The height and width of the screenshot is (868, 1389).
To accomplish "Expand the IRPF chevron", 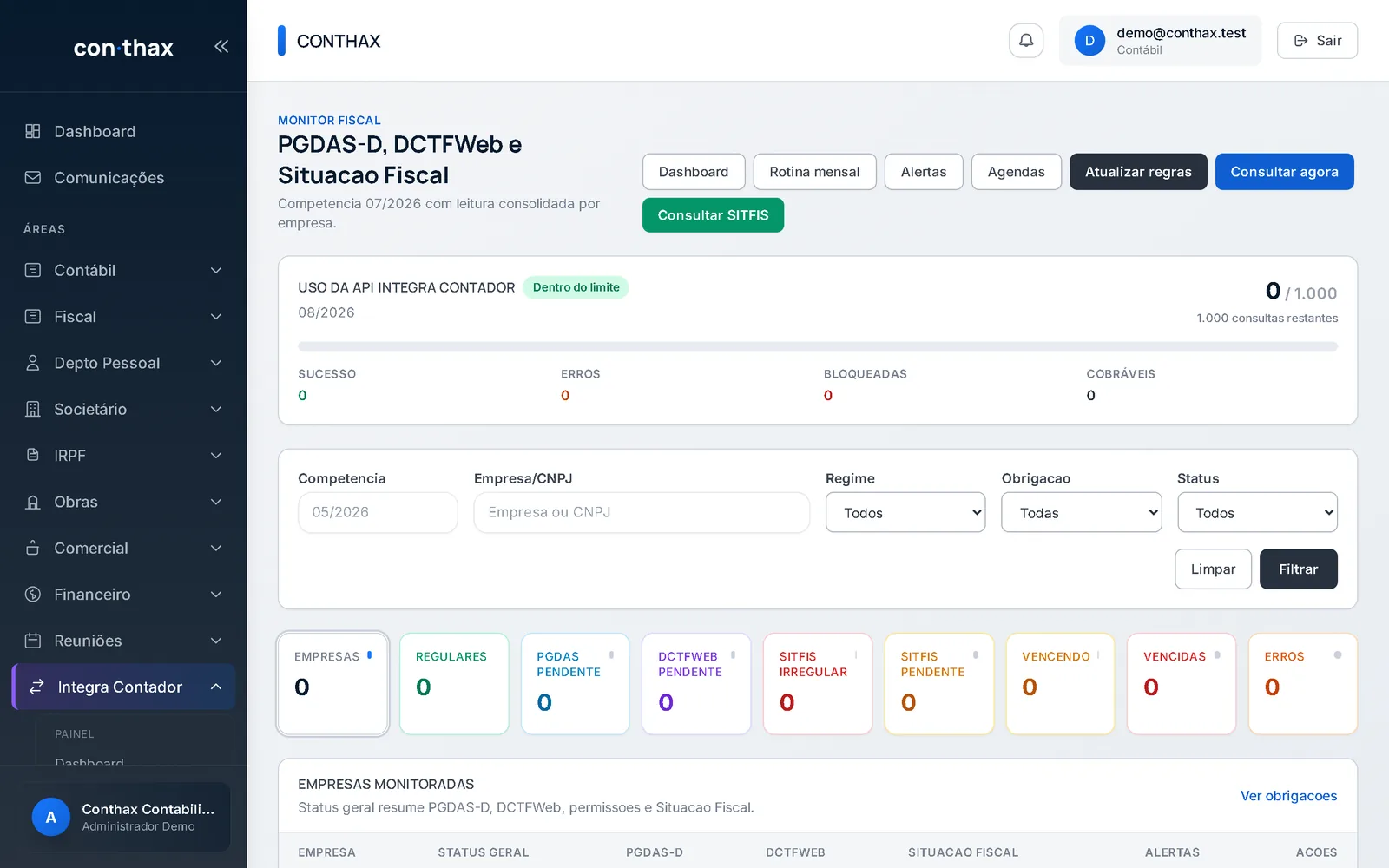I will click(216, 455).
